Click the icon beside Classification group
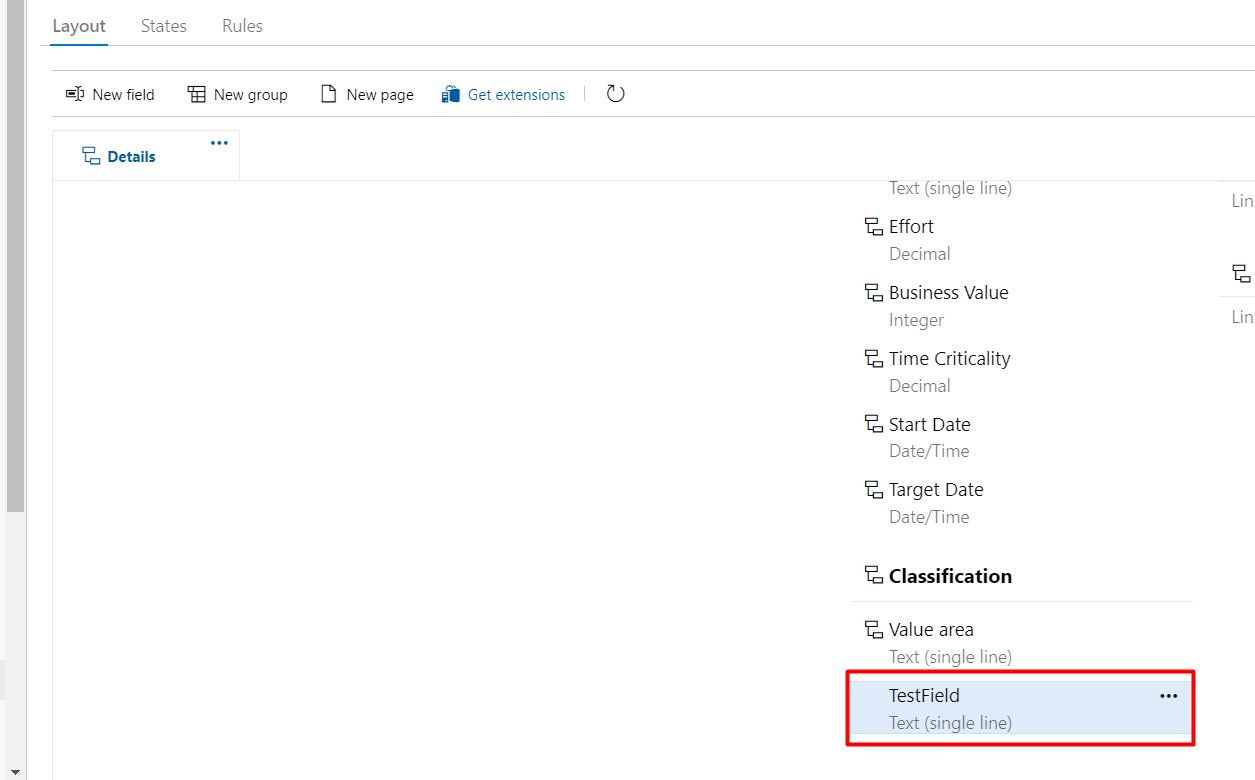The image size is (1255, 780). (874, 576)
